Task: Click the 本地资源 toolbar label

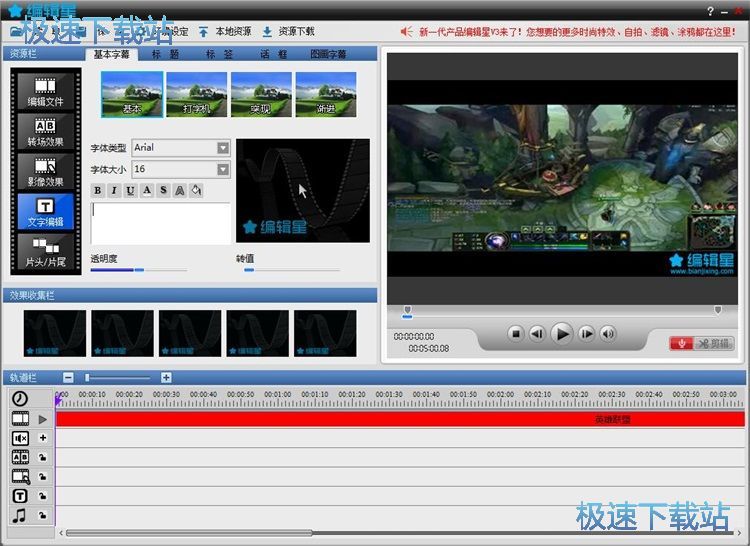Action: pyautogui.click(x=233, y=32)
